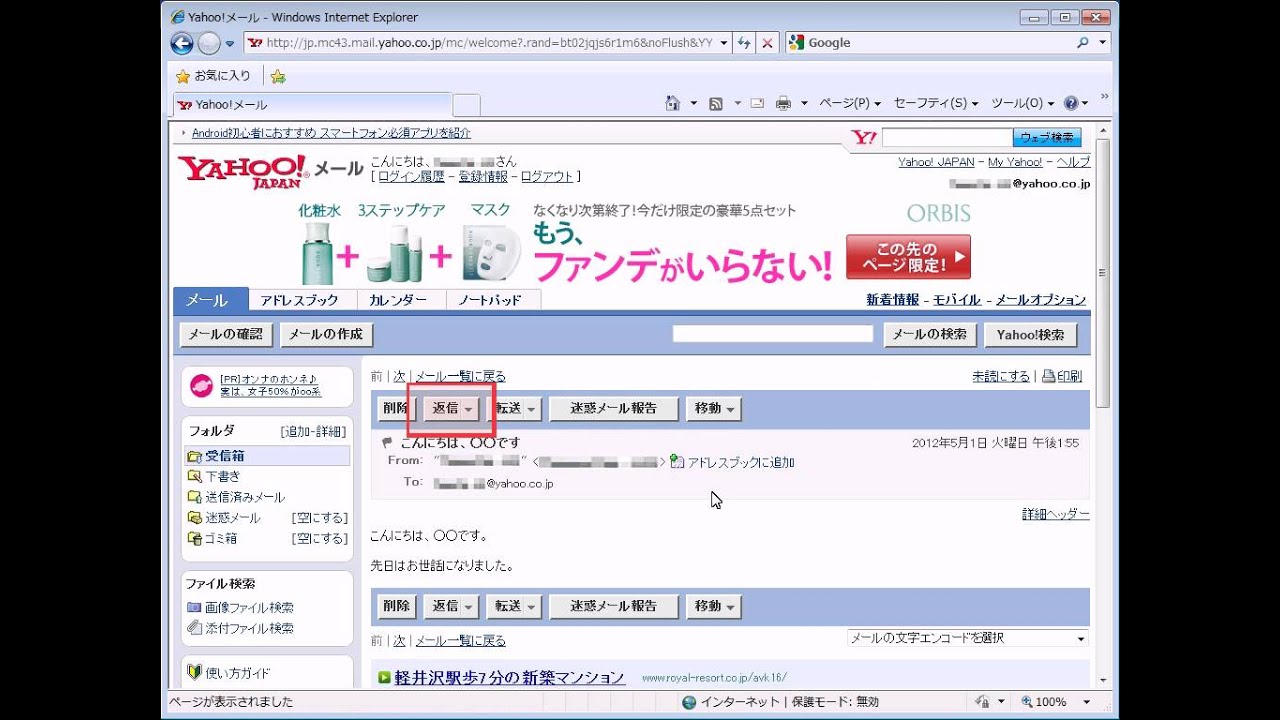Click the mail search text field
Viewport: 1280px width, 720px height.
pos(773,334)
